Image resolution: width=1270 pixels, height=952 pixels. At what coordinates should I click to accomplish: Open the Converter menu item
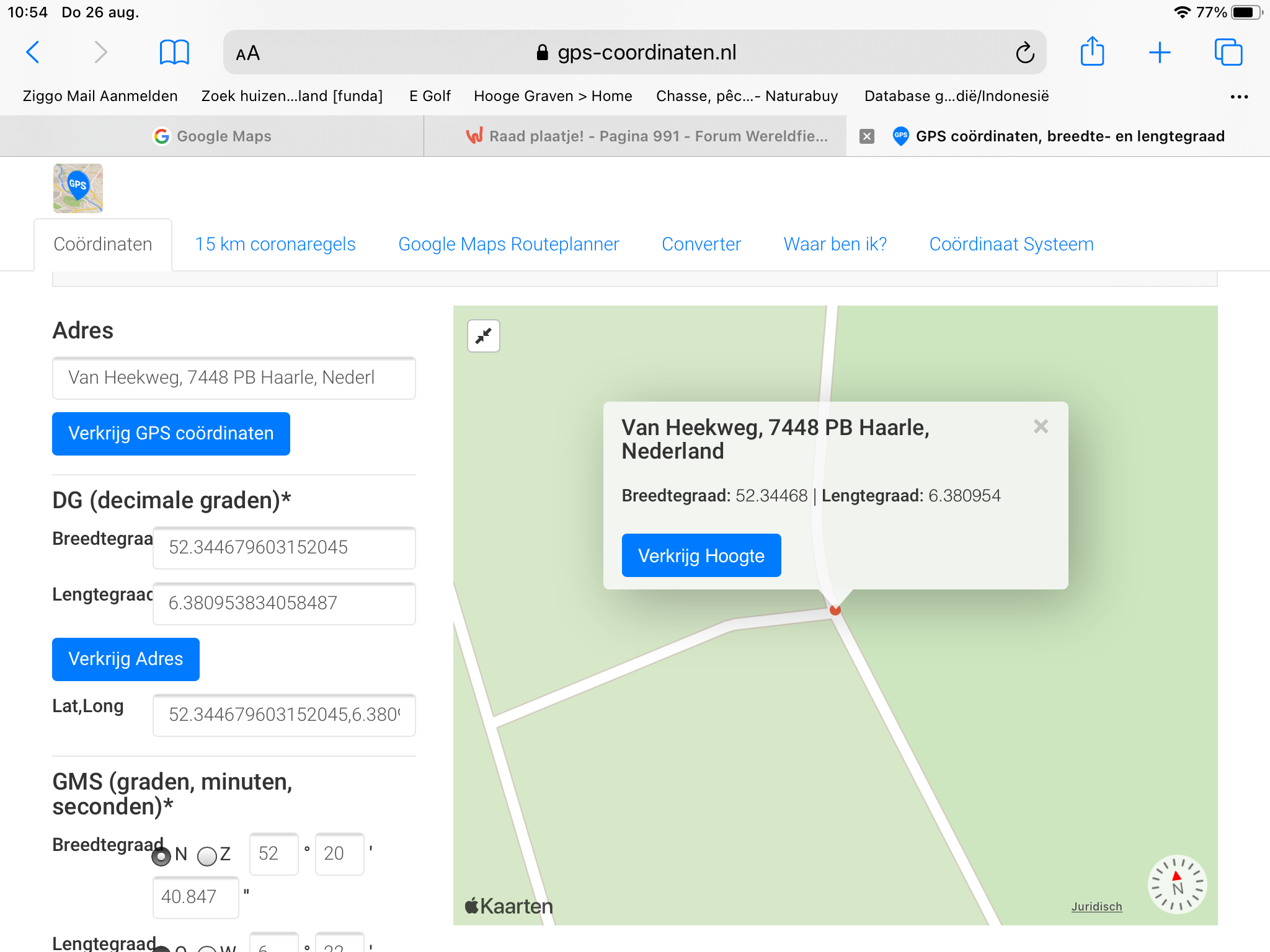click(701, 244)
